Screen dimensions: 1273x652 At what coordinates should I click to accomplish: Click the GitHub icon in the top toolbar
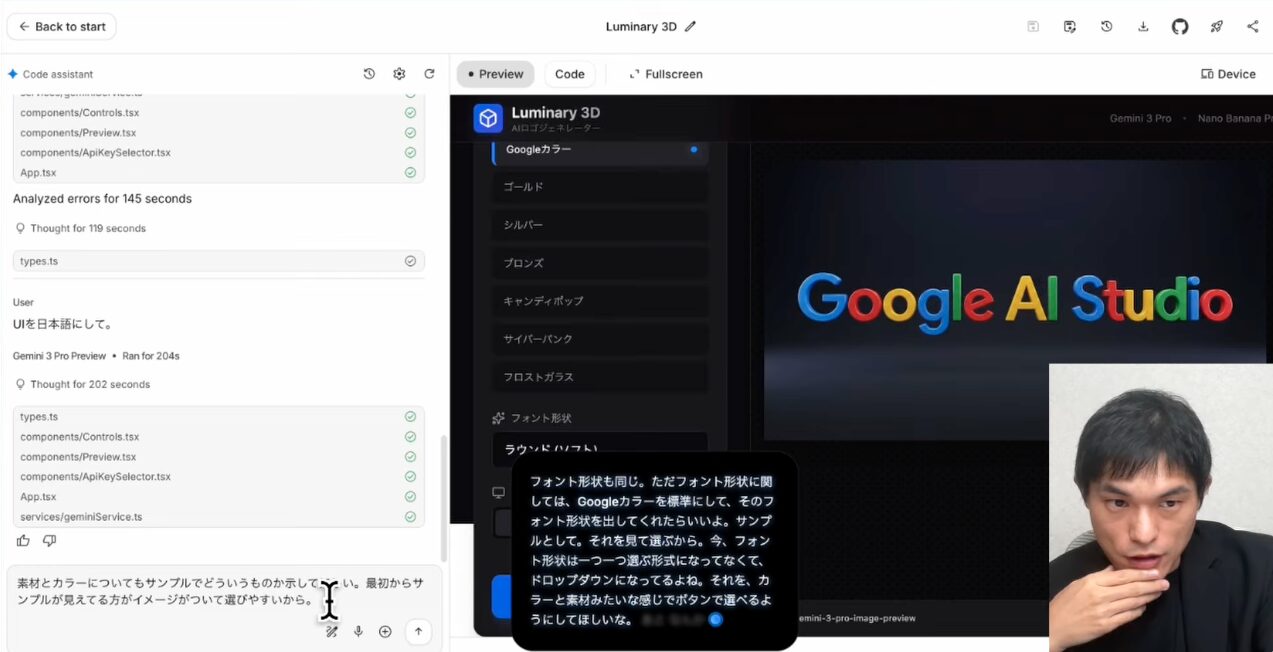pos(1180,27)
